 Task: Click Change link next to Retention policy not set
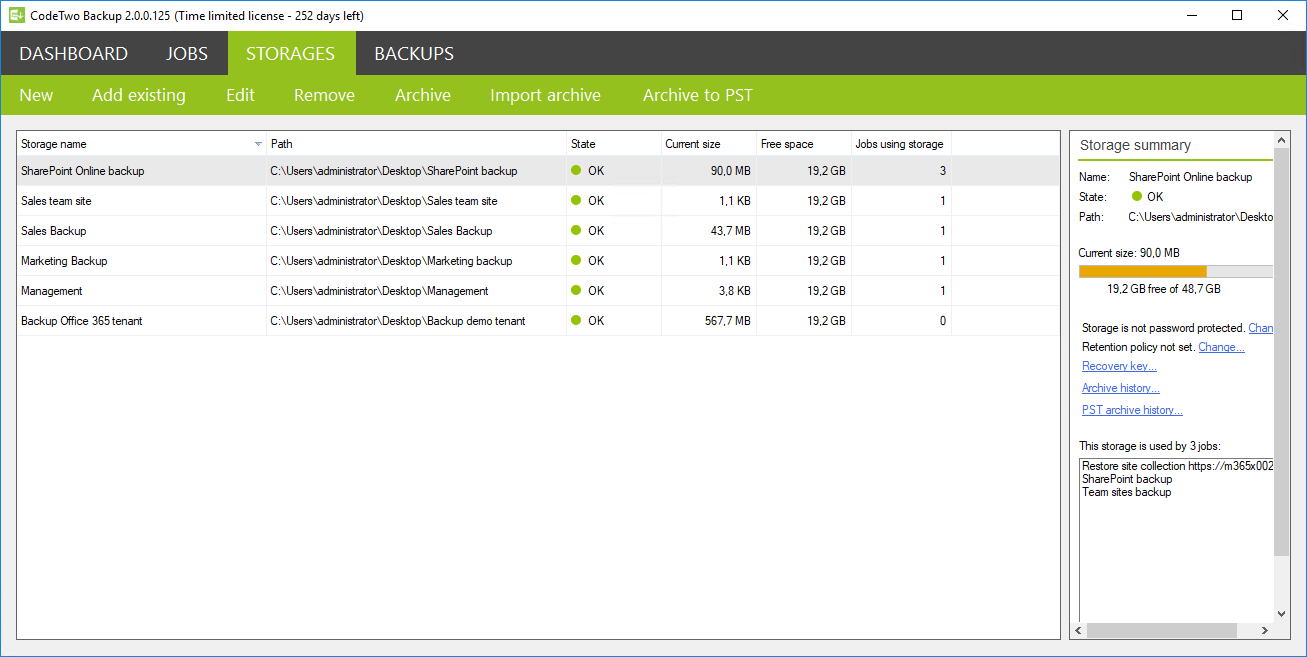[1221, 347]
